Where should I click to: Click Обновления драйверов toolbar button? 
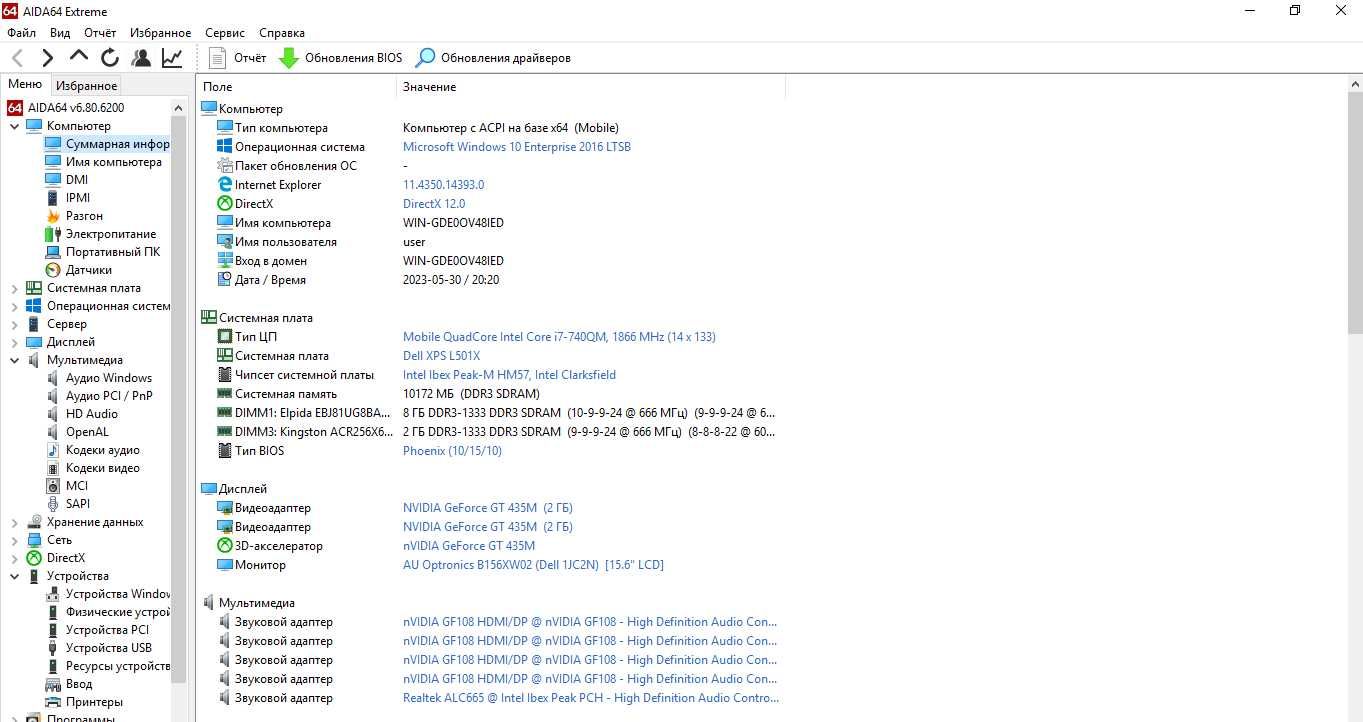(x=493, y=58)
